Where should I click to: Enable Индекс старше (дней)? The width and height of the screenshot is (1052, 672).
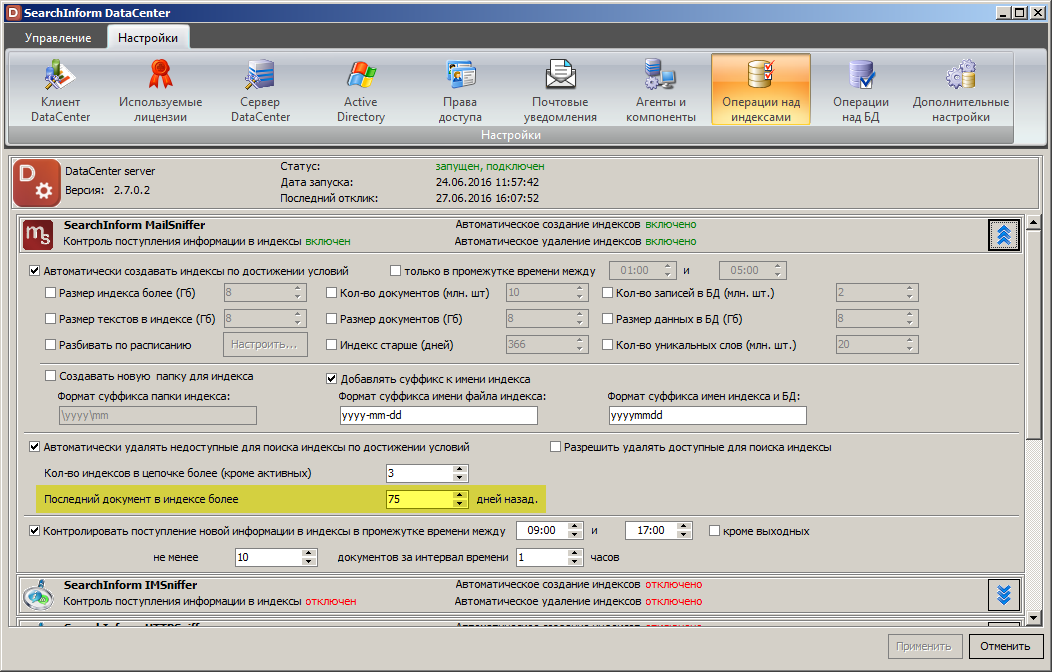click(x=331, y=345)
